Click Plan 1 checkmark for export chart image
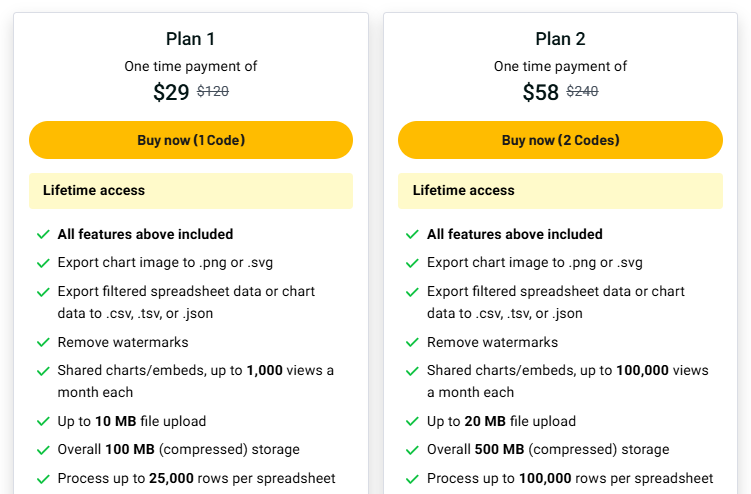The image size is (751, 494). pyautogui.click(x=43, y=264)
